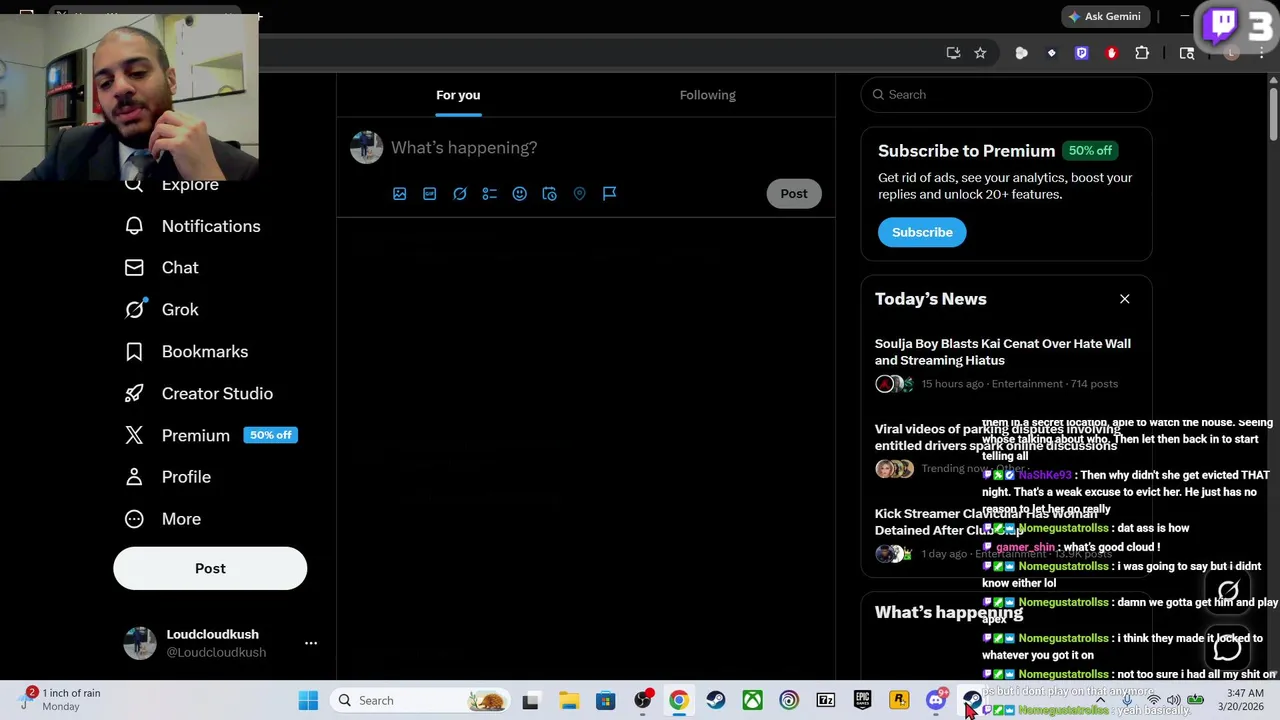Click the large Post button in sidebar
Image resolution: width=1280 pixels, height=720 pixels.
pos(210,568)
